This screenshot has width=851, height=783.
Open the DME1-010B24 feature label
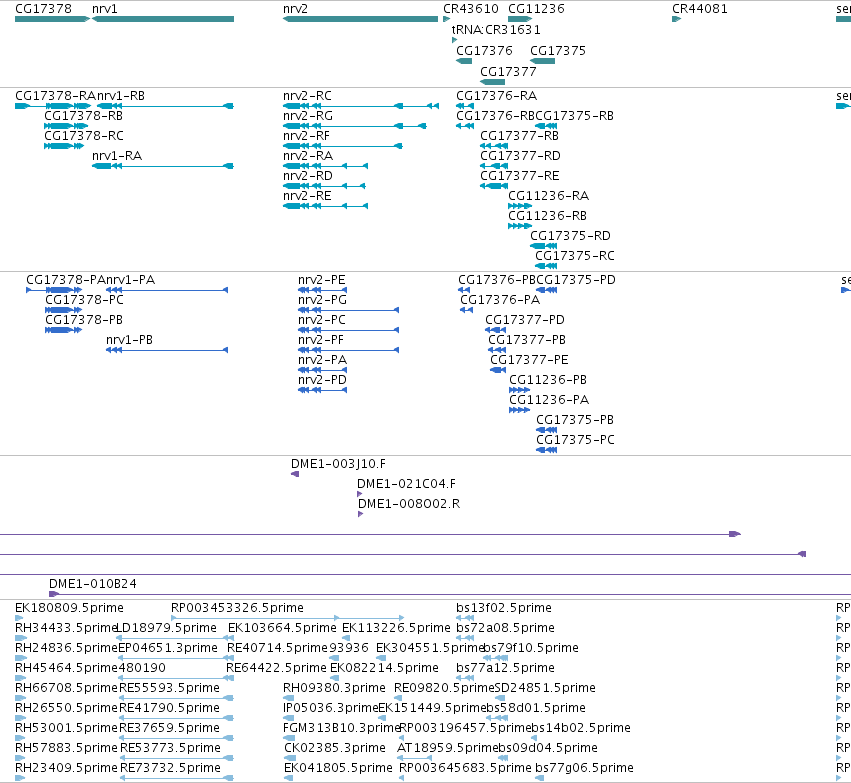(93, 584)
